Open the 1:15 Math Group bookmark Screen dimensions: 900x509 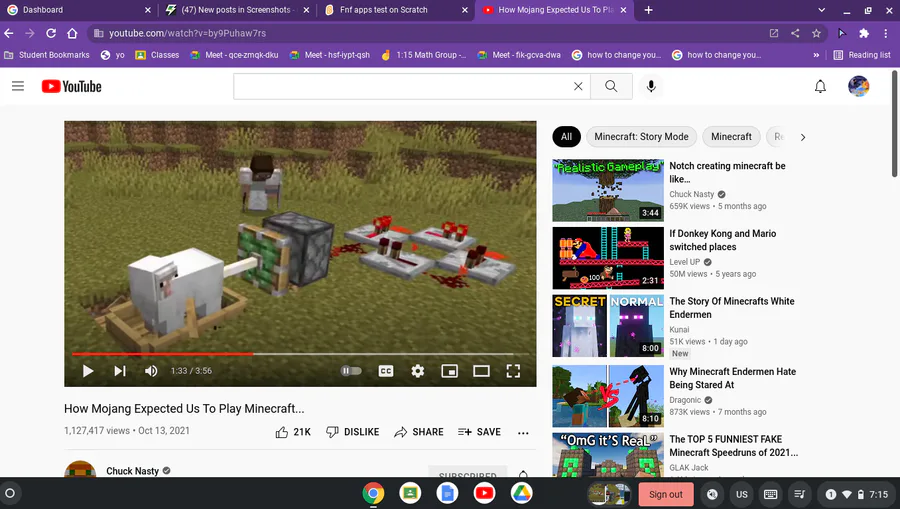tap(424, 55)
